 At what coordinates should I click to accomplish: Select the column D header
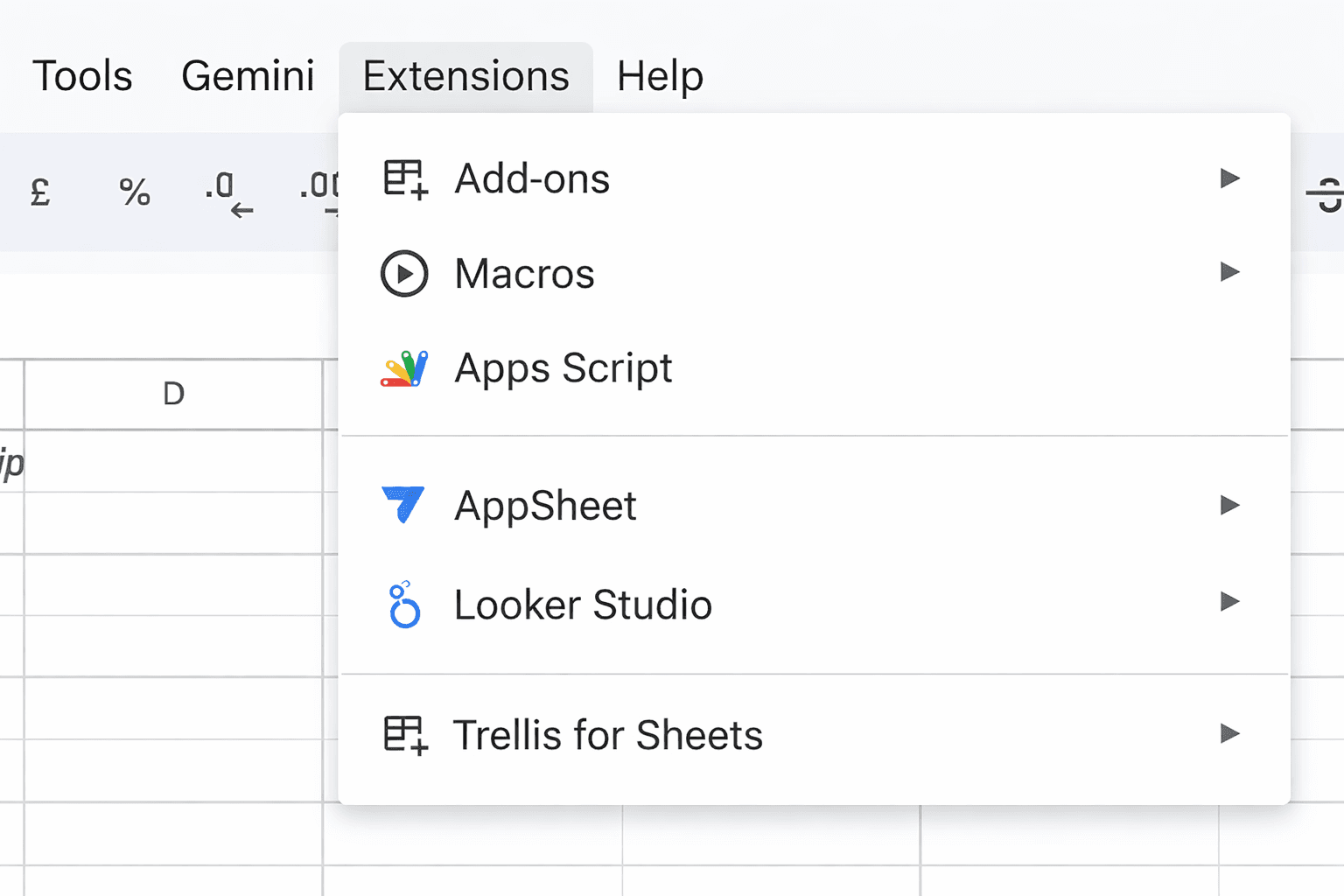[x=173, y=394]
